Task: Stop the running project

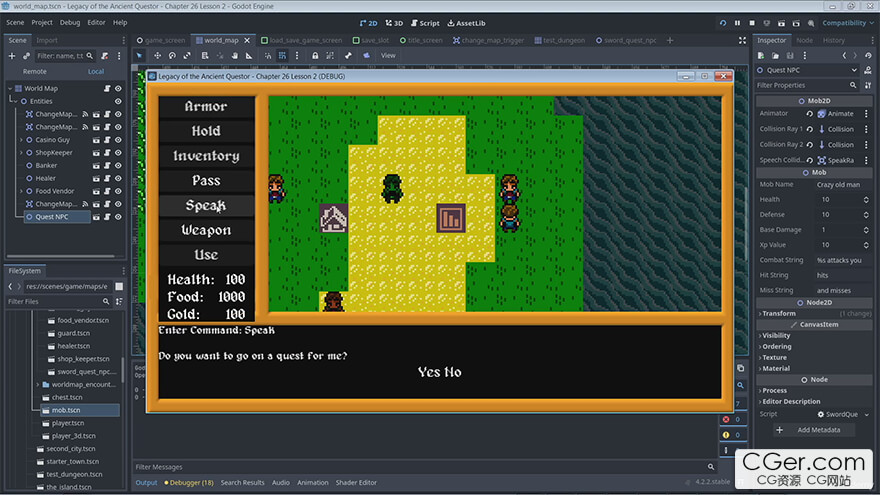Action: click(752, 23)
